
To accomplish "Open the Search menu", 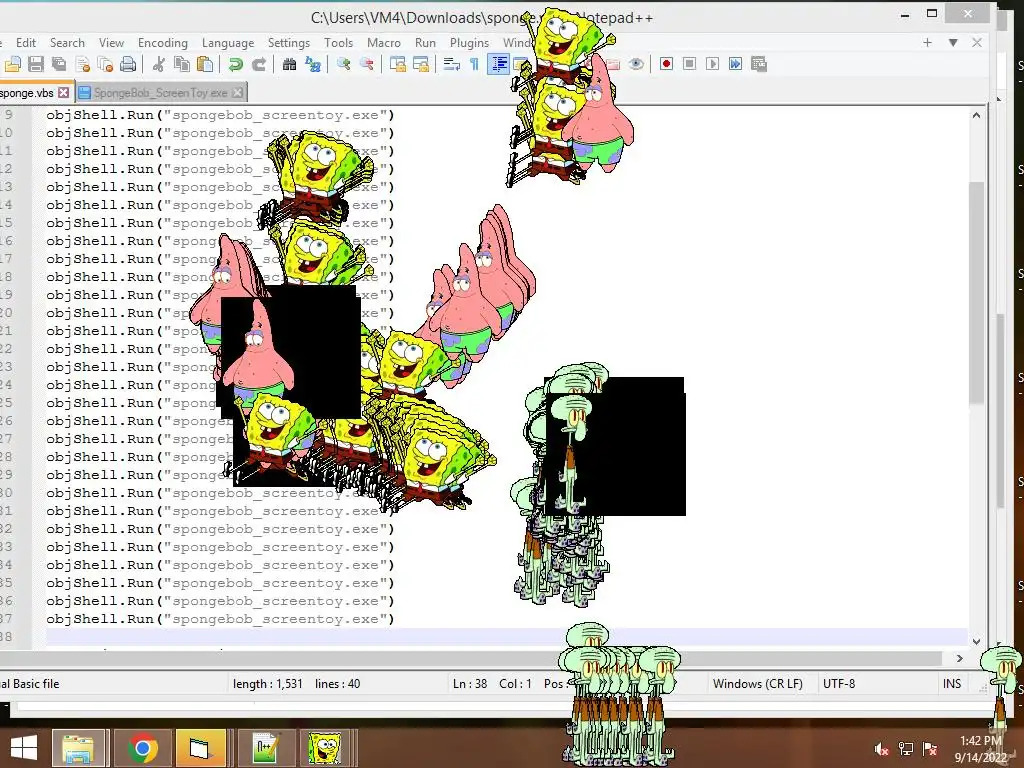I will pos(67,42).
